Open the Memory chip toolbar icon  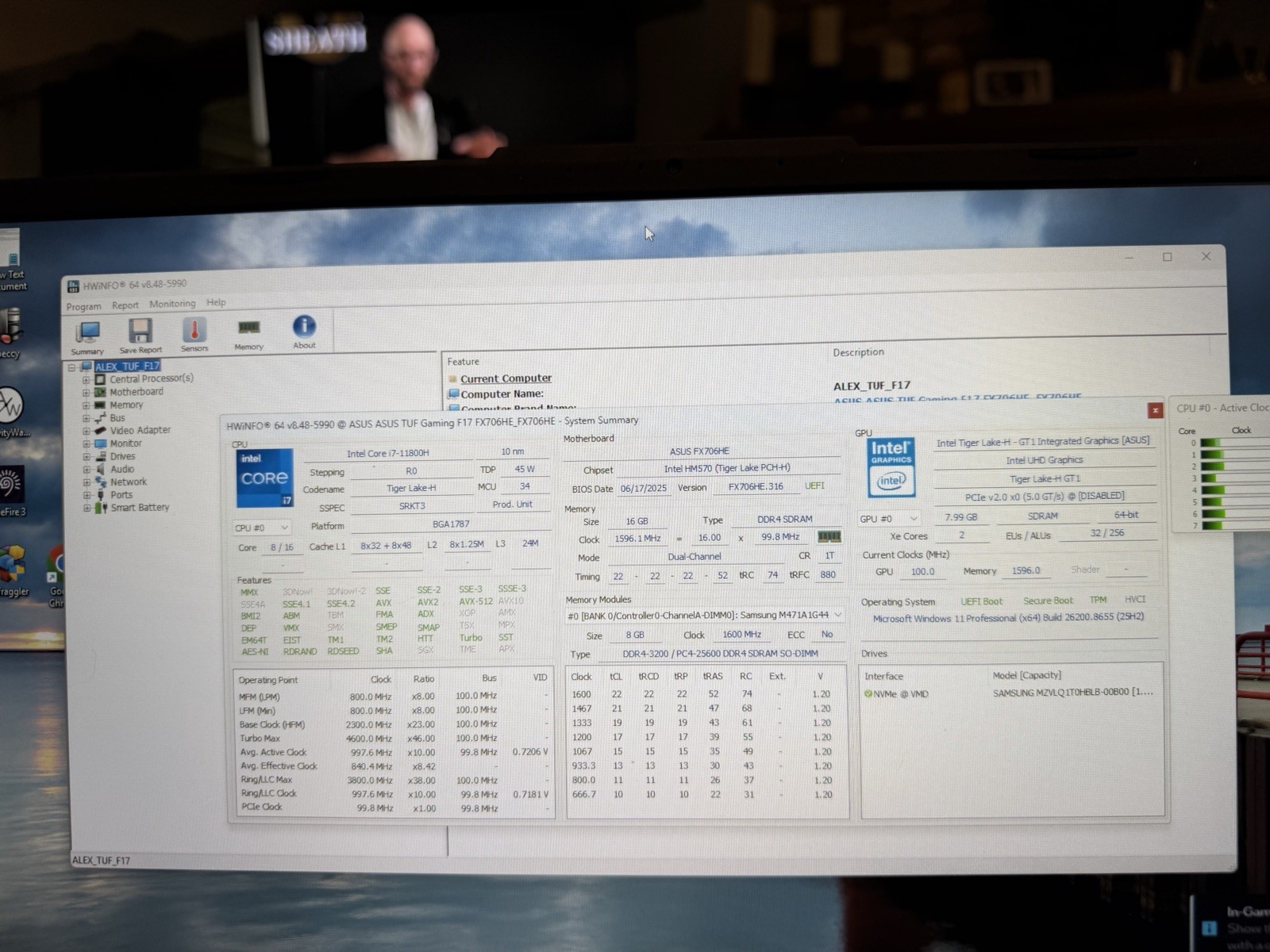coord(248,334)
